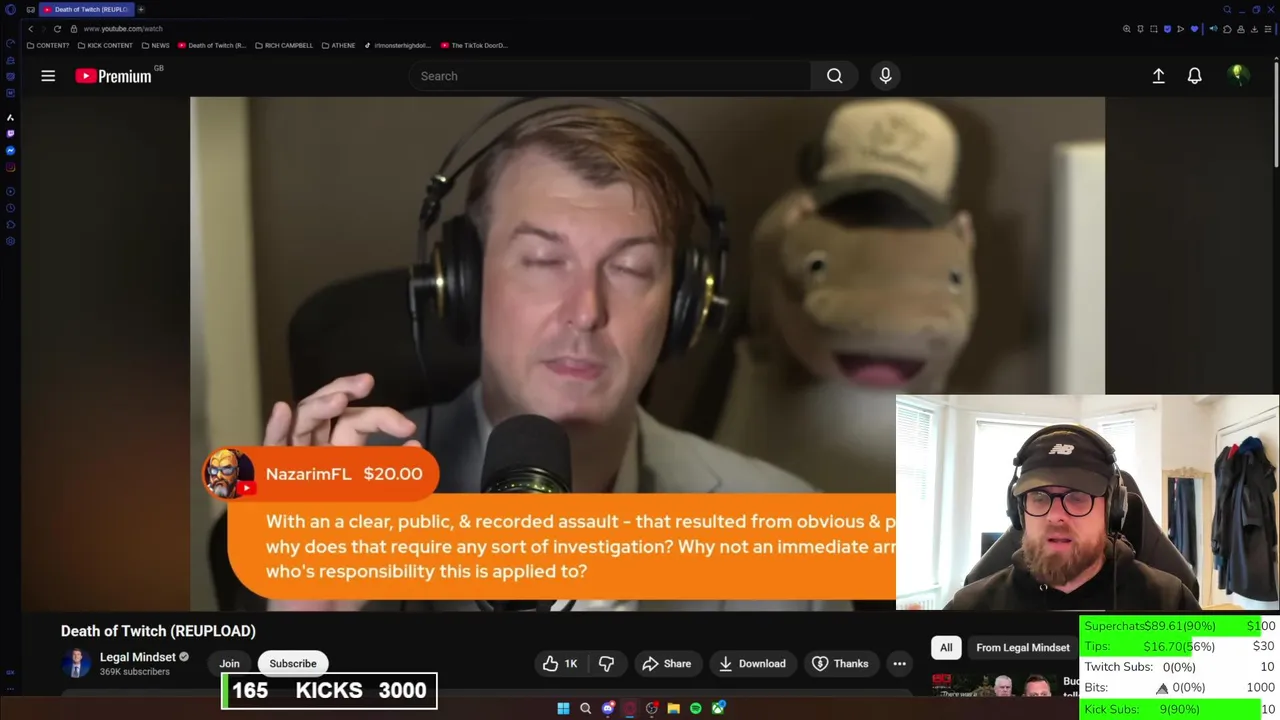This screenshot has height=720, width=1280.
Task: Open the YouTube account avatar menu
Action: 1238,76
